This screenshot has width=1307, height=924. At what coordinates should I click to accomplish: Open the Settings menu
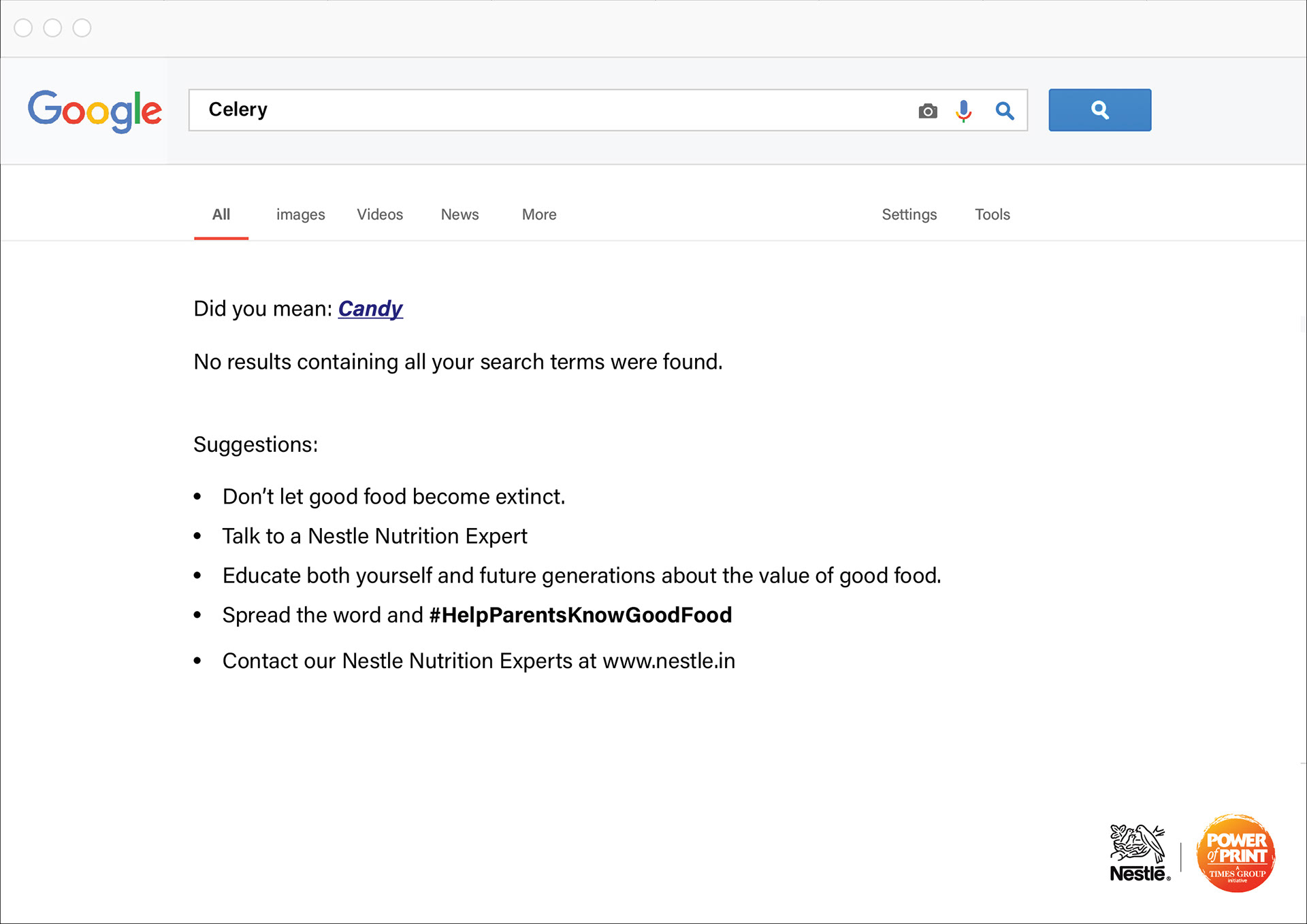tap(909, 215)
